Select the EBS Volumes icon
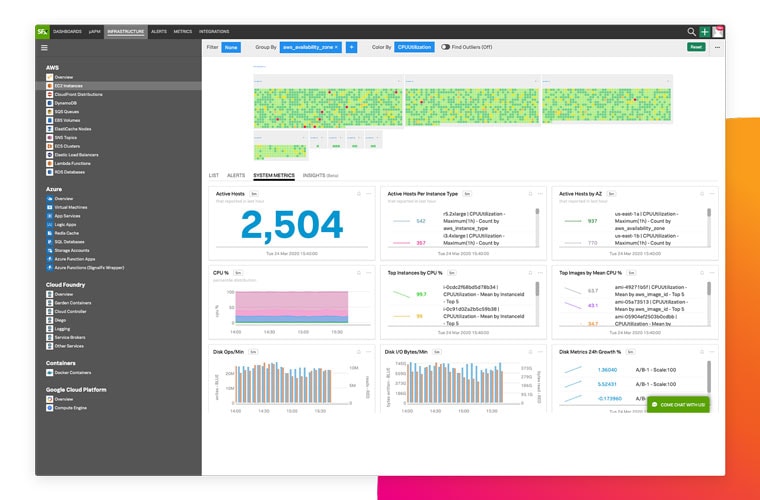This screenshot has width=760, height=500. [x=49, y=121]
